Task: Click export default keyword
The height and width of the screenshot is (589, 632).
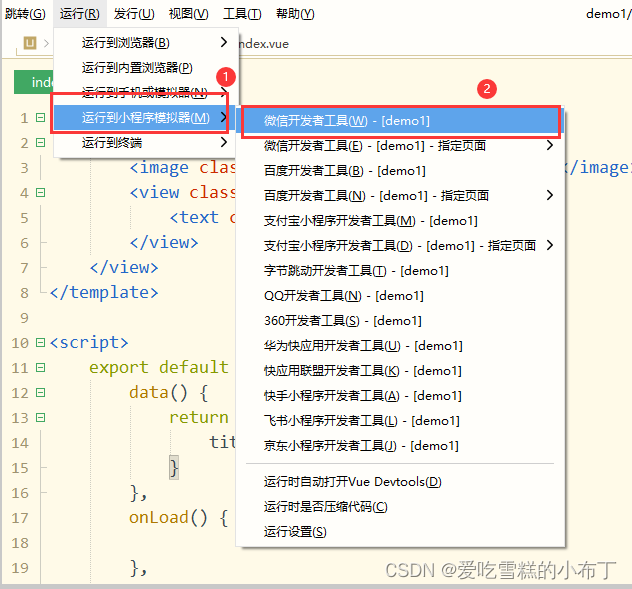Action: click(x=158, y=367)
